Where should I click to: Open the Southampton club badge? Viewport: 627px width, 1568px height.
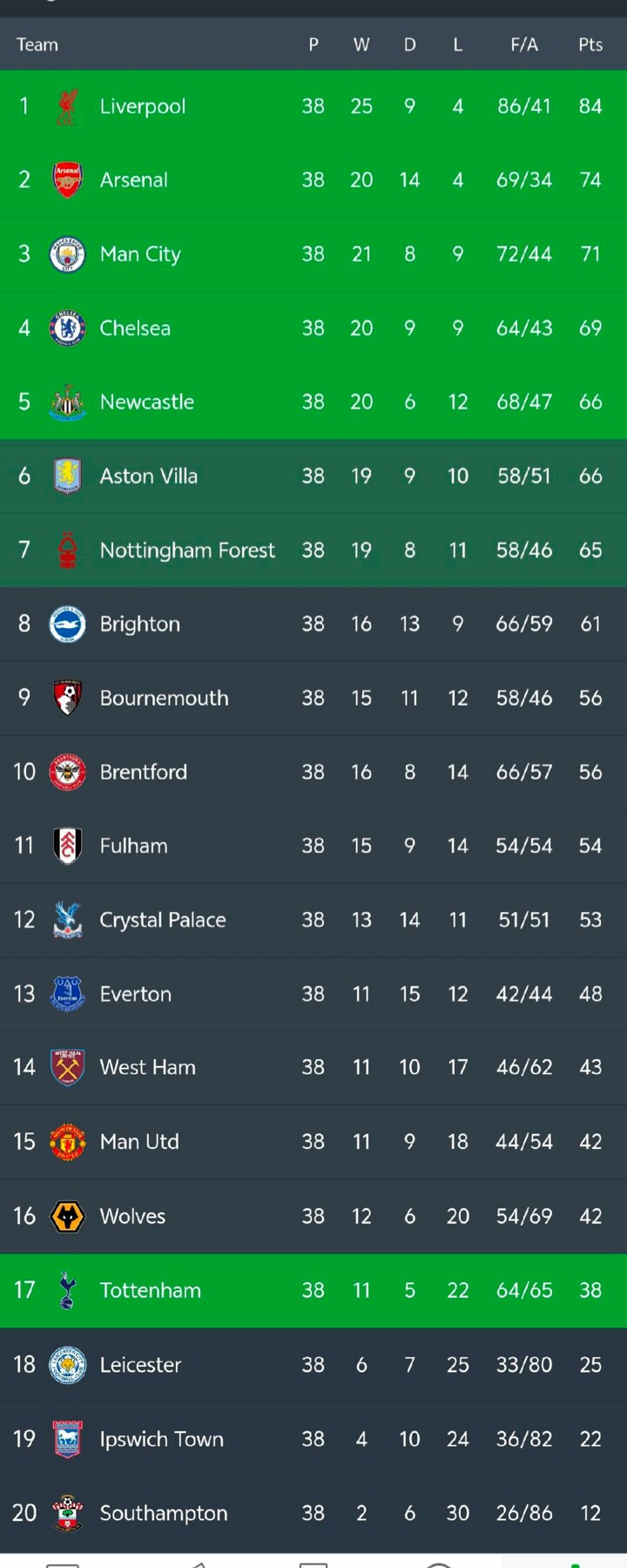pos(67,1513)
